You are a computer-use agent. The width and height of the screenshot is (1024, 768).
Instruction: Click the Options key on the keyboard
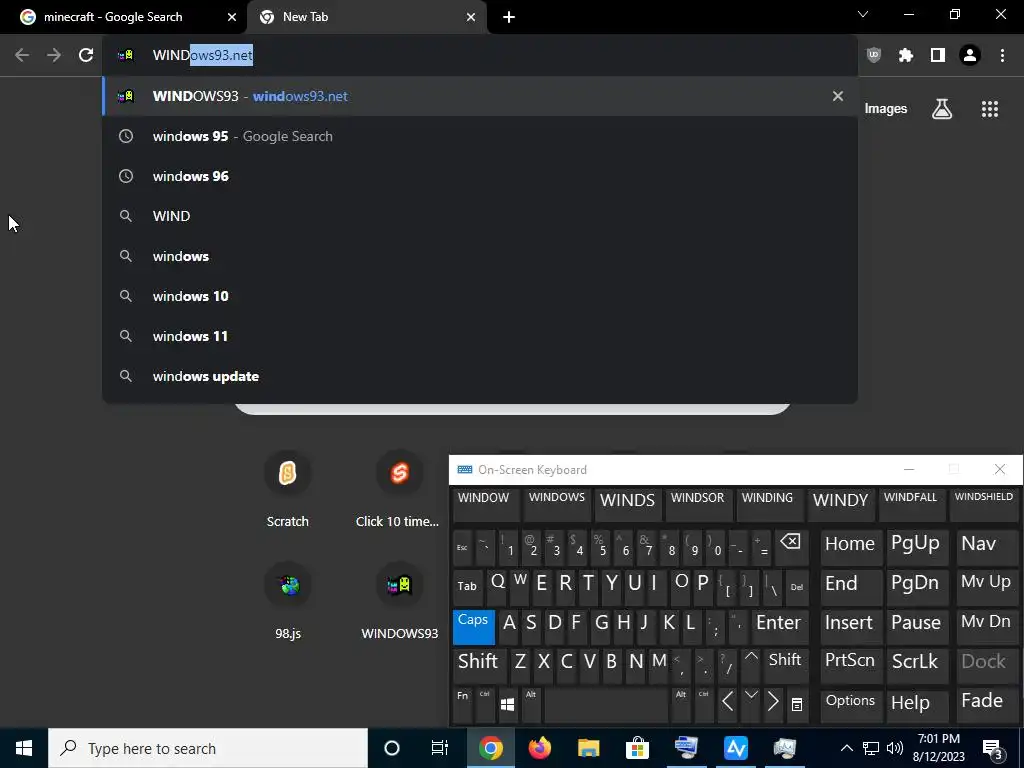point(850,704)
